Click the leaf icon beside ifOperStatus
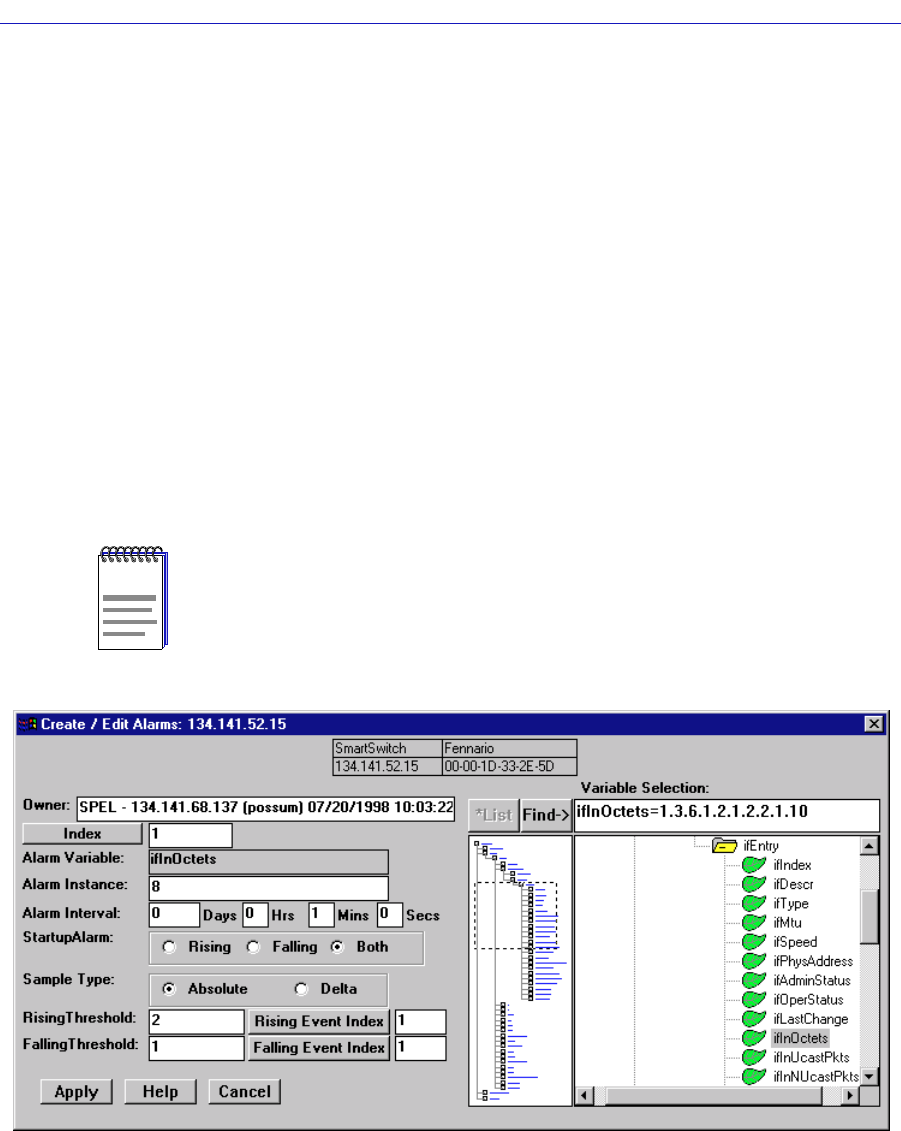901x1131 pixels. click(754, 999)
